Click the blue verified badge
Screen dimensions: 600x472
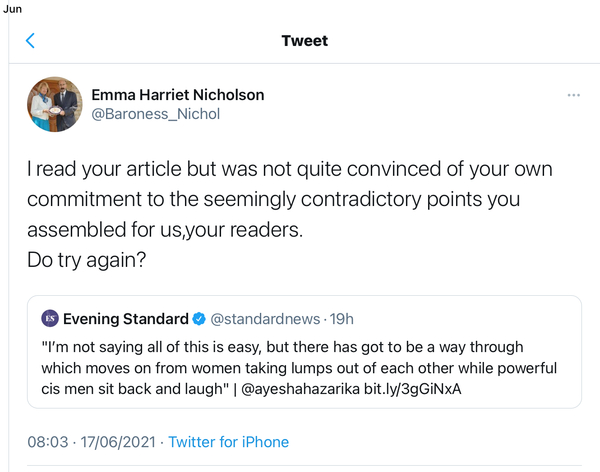click(199, 319)
